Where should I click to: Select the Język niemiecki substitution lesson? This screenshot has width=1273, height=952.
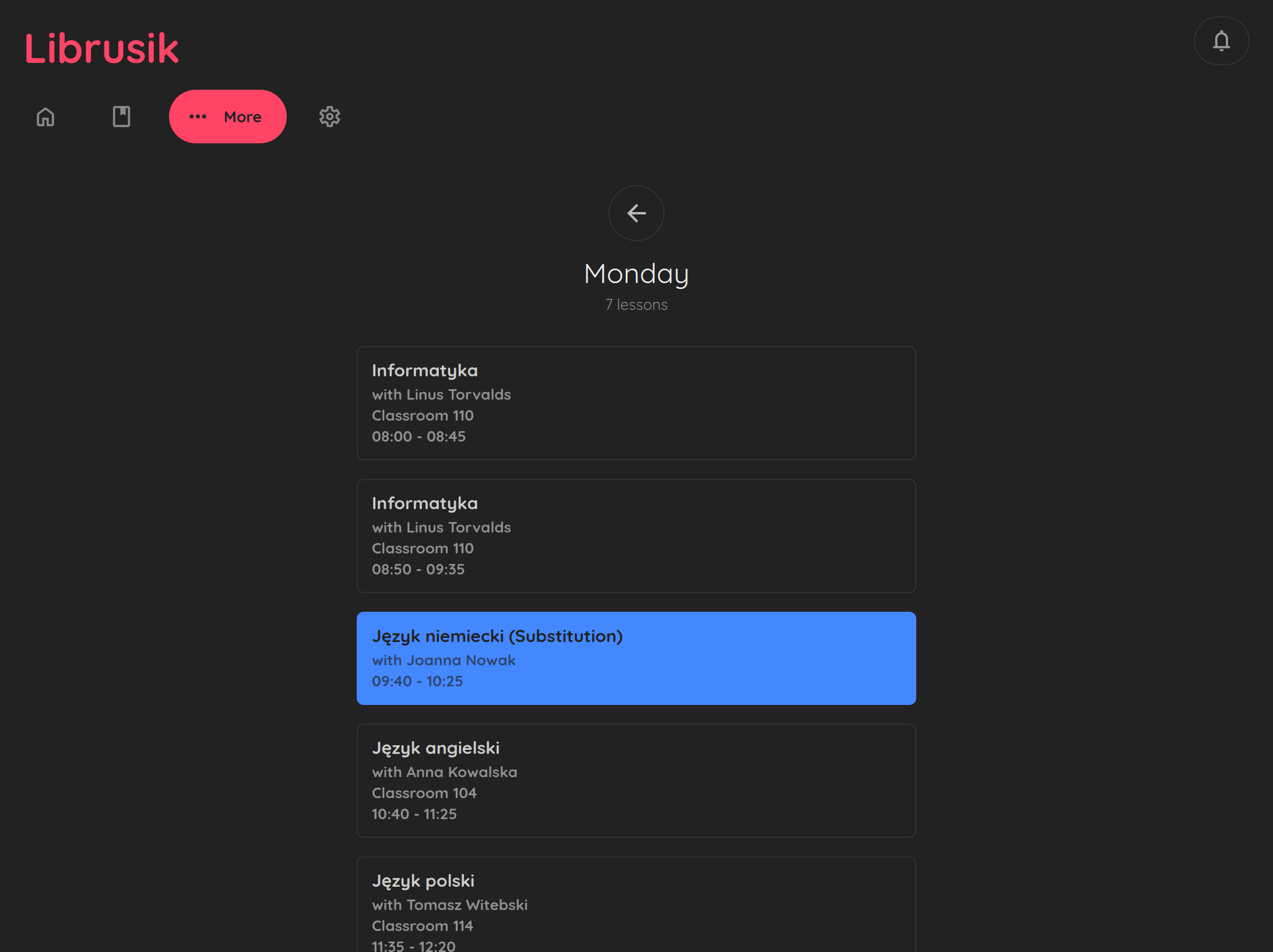pos(636,658)
